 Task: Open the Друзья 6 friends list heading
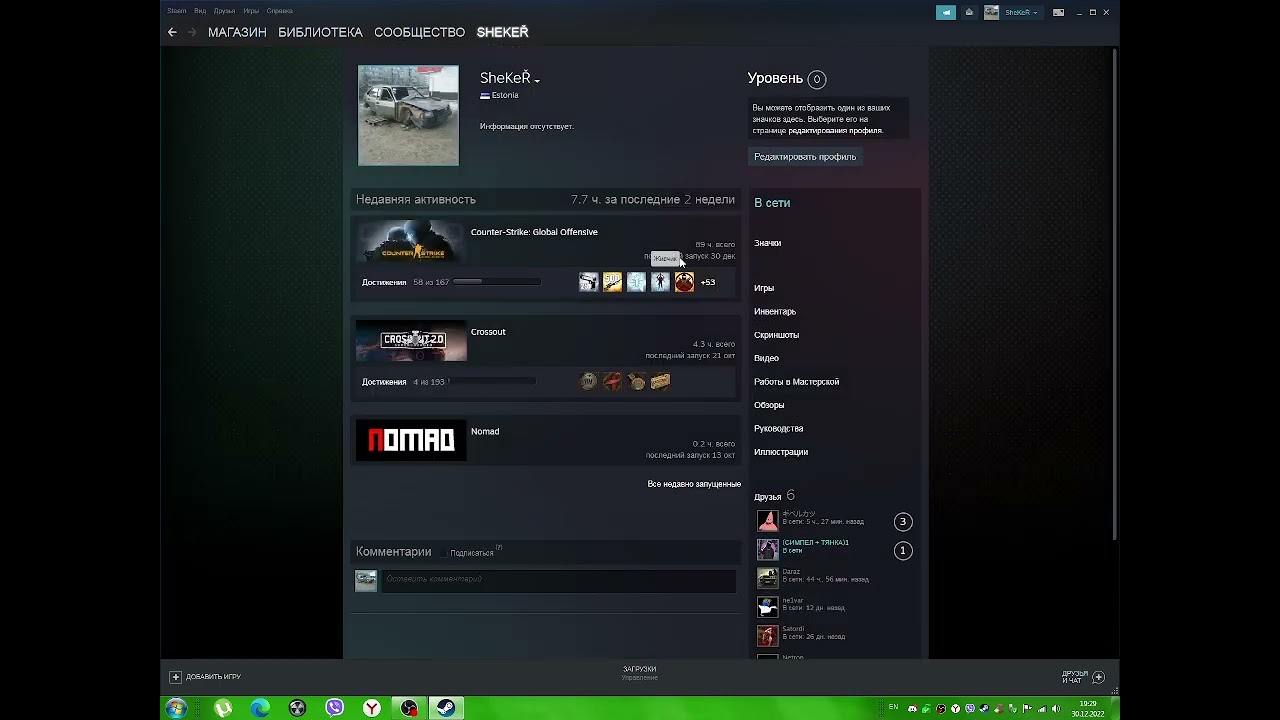[x=774, y=496]
